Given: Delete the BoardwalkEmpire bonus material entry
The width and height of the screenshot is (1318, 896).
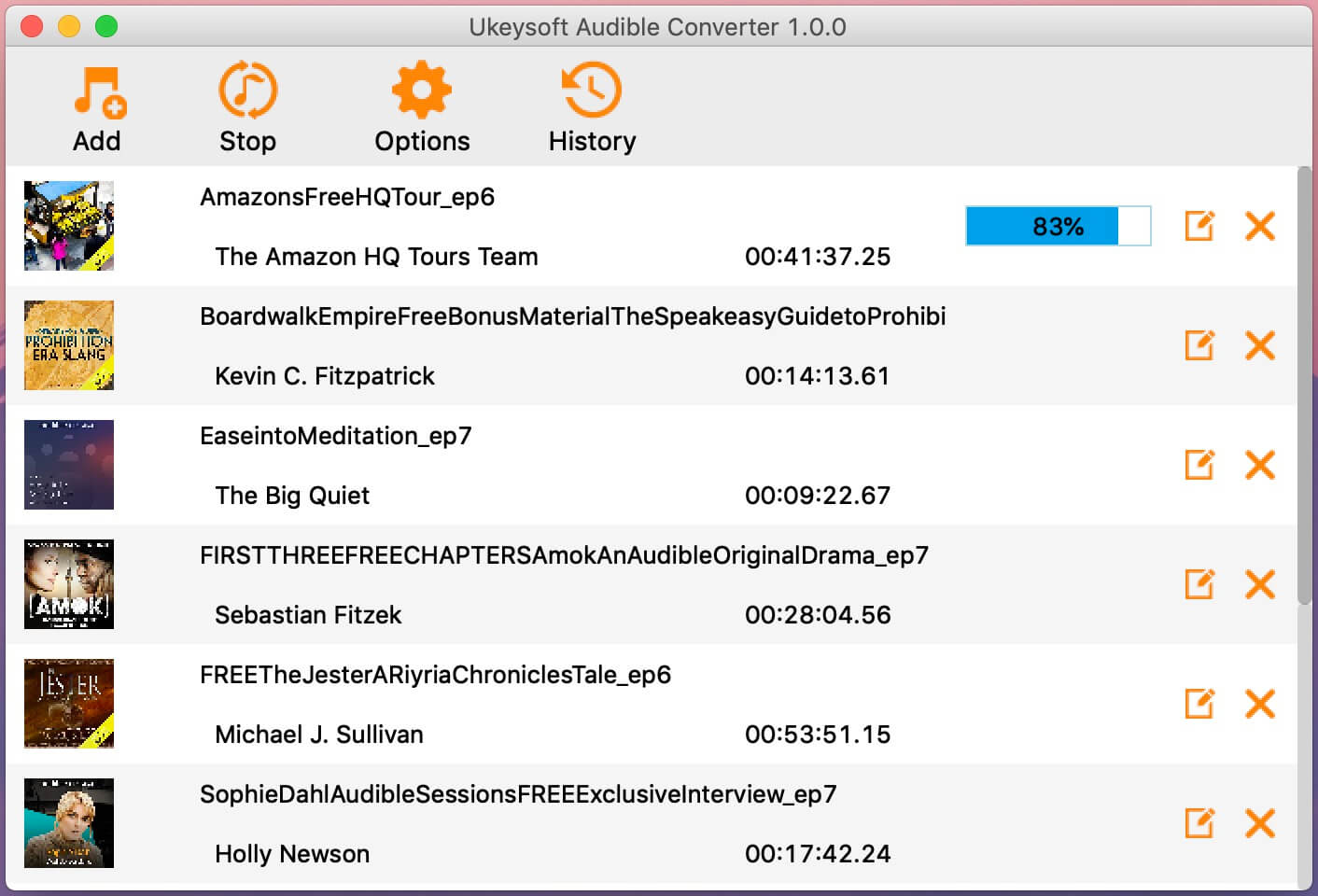Looking at the screenshot, I should tap(1260, 345).
